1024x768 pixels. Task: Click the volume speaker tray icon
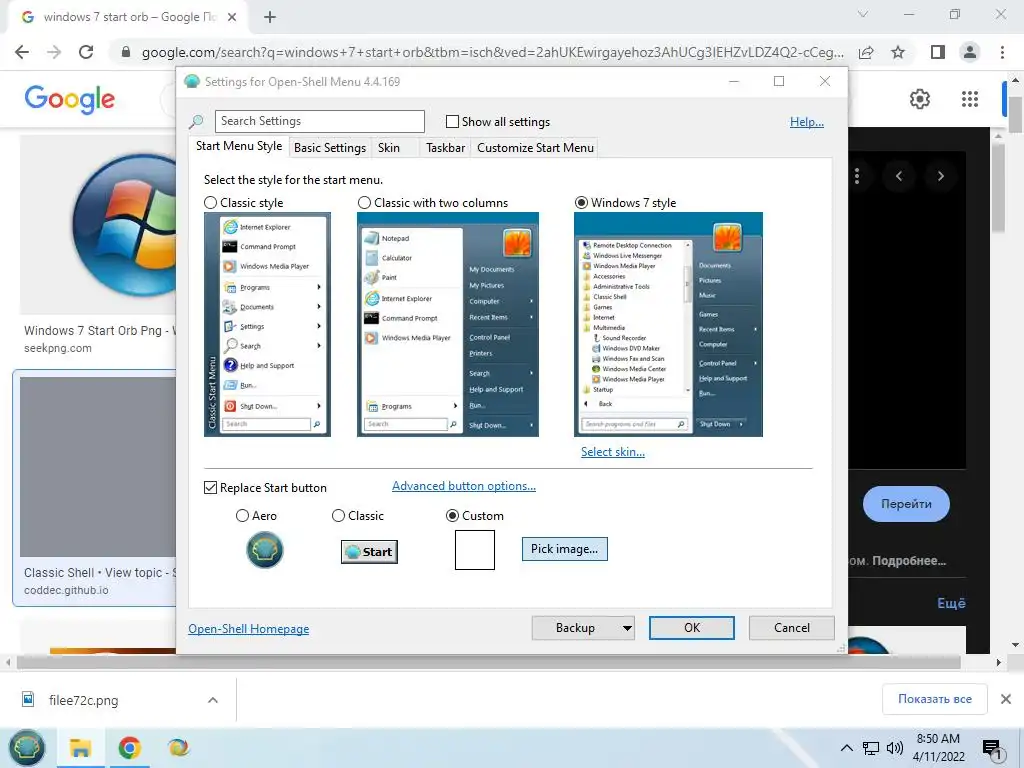point(895,748)
